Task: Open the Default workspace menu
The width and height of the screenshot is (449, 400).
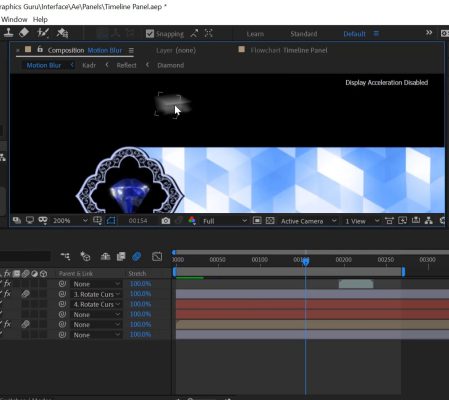Action: (376, 34)
